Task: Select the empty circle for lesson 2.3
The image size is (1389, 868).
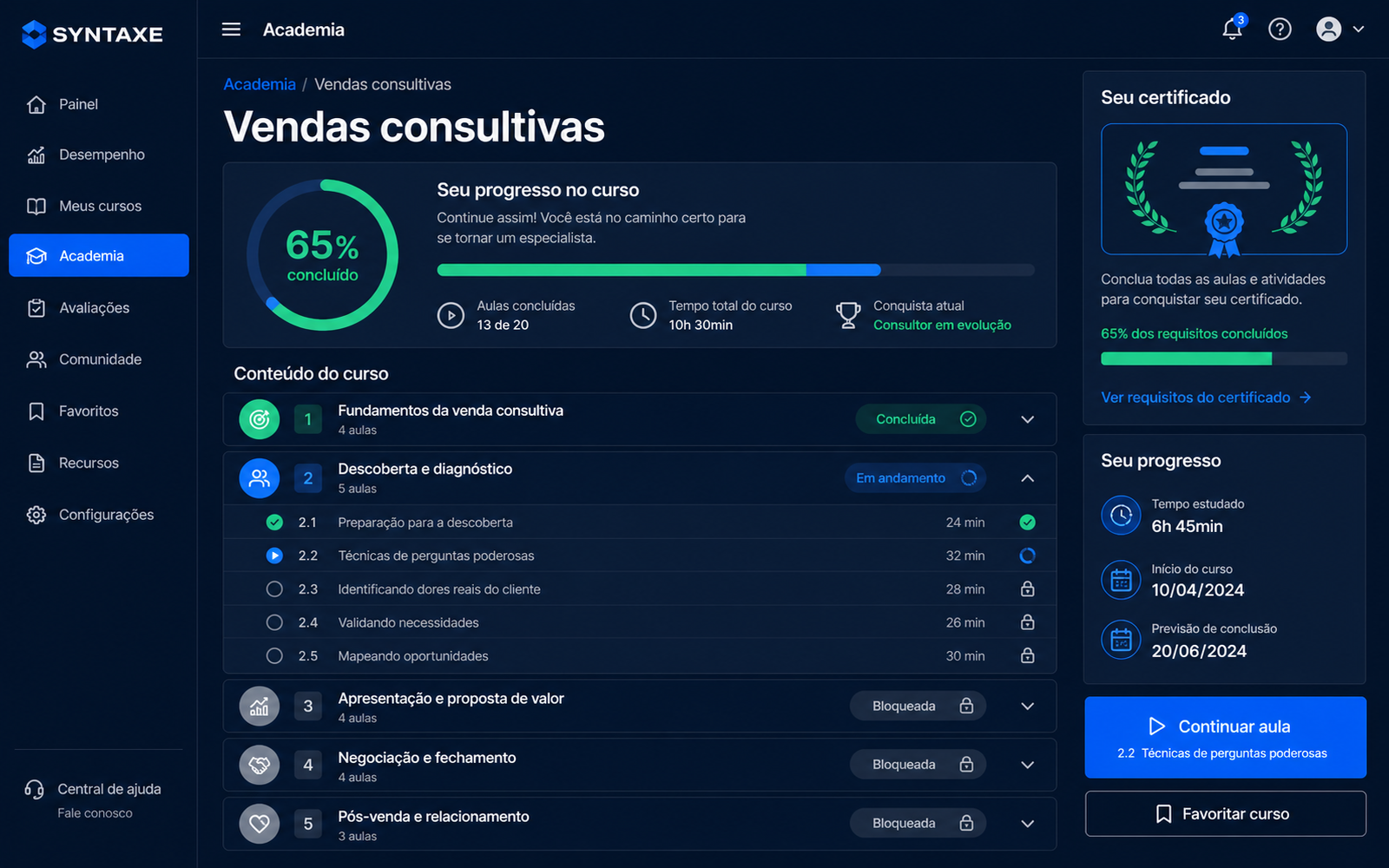Action: click(274, 589)
